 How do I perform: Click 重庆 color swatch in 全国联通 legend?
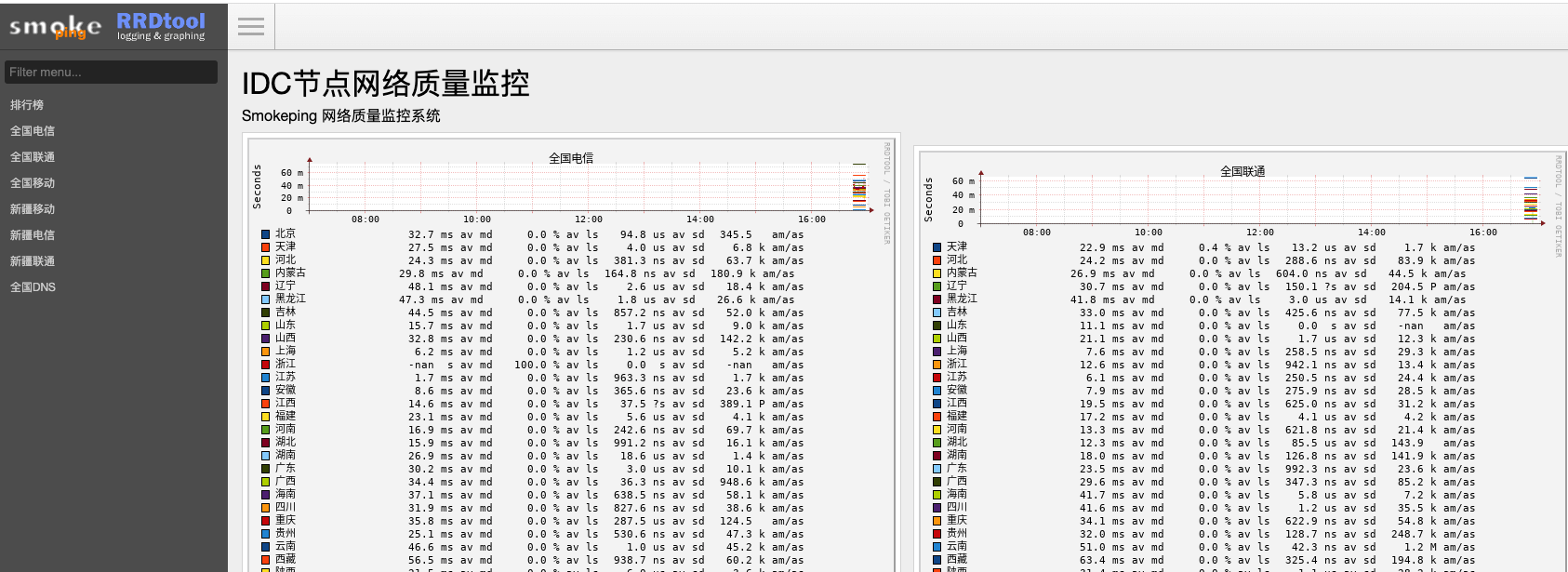point(937,521)
